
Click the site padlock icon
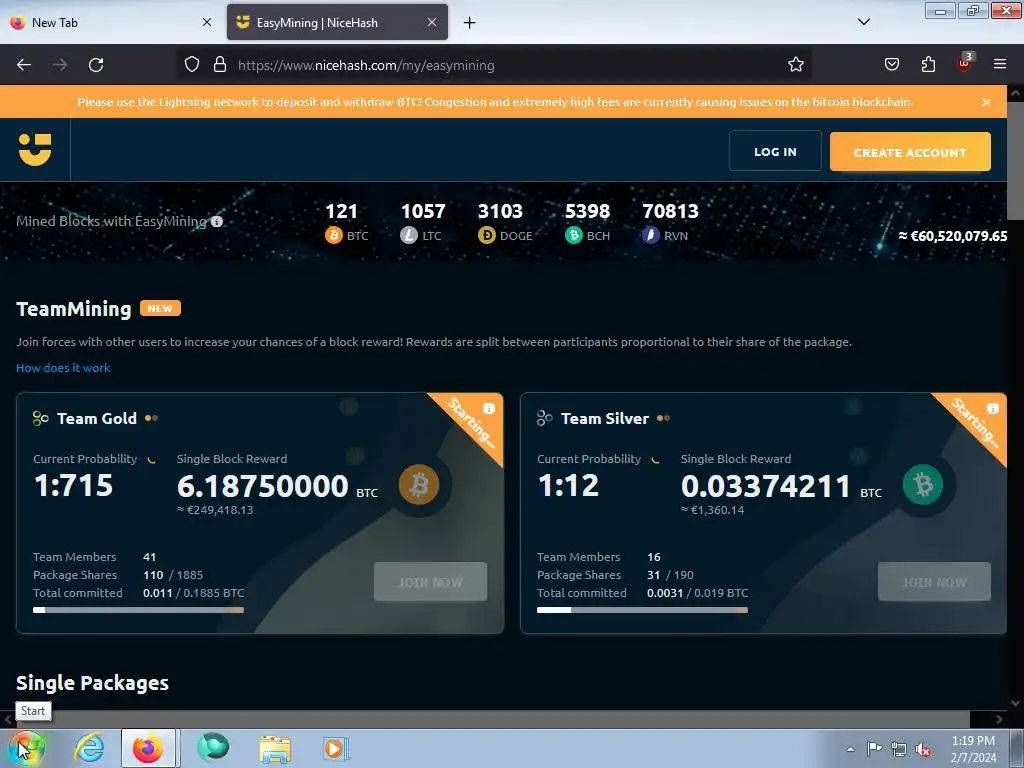[x=220, y=65]
